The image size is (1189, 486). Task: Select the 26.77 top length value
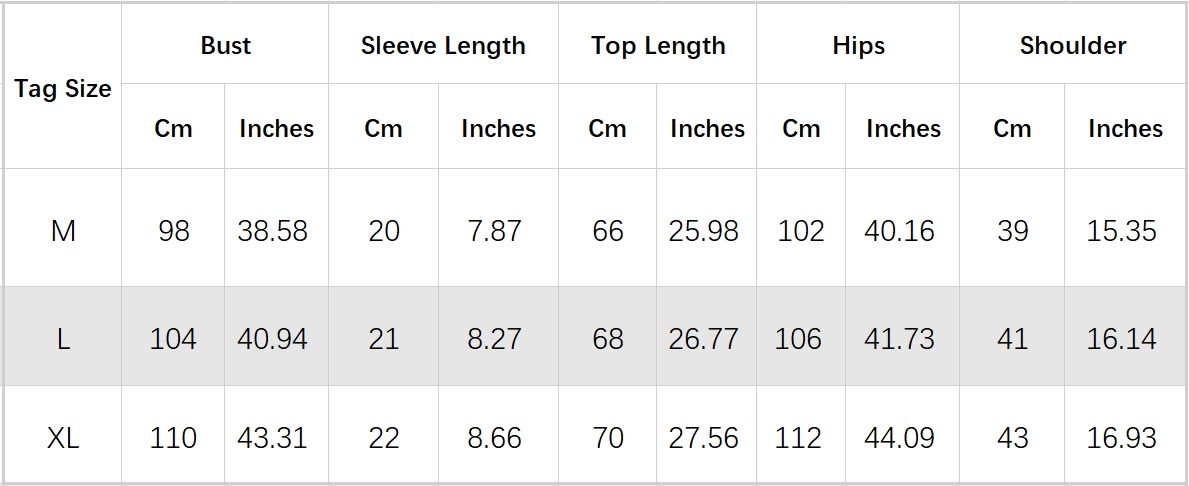[x=704, y=339]
